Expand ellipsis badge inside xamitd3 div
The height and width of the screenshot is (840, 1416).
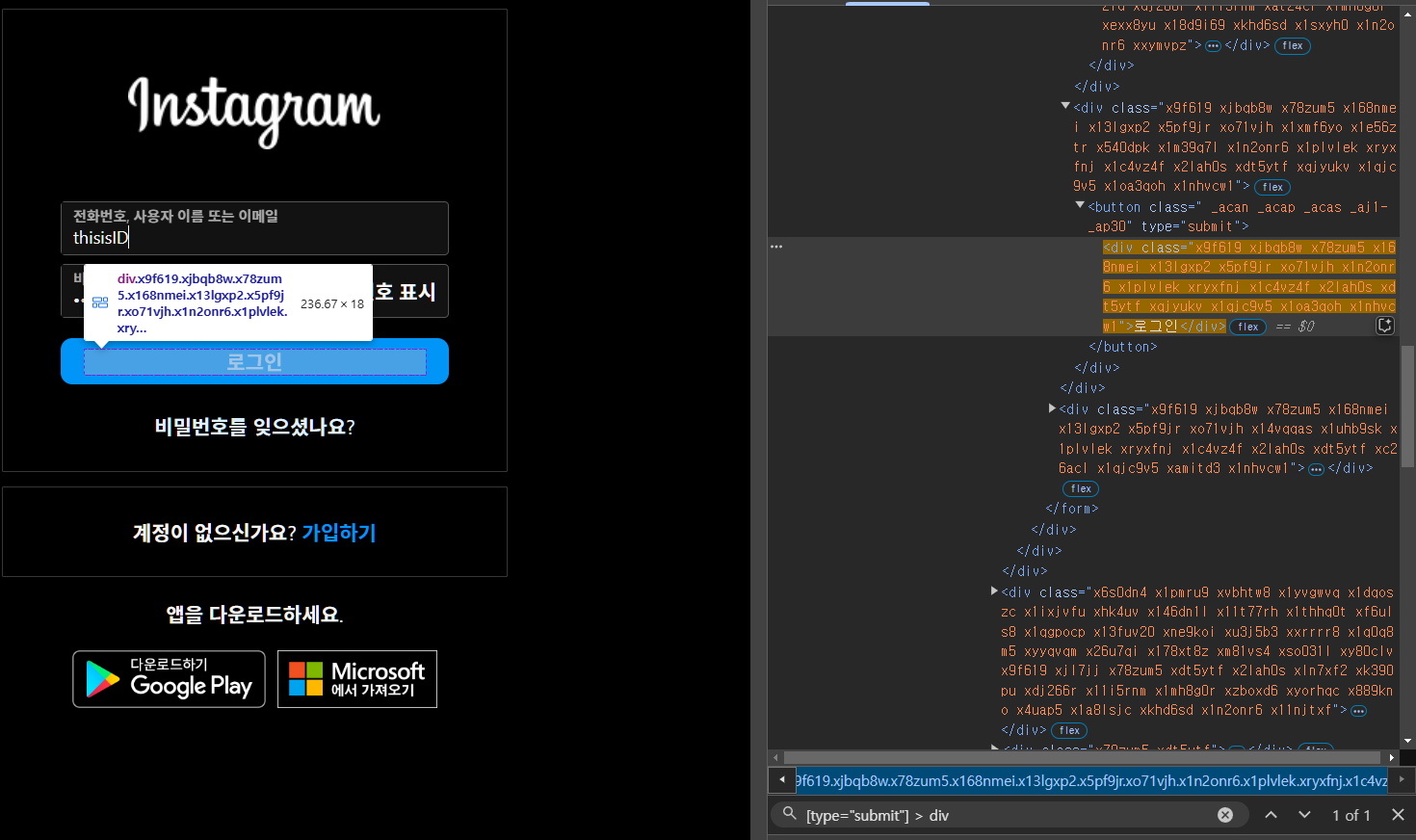point(1316,469)
